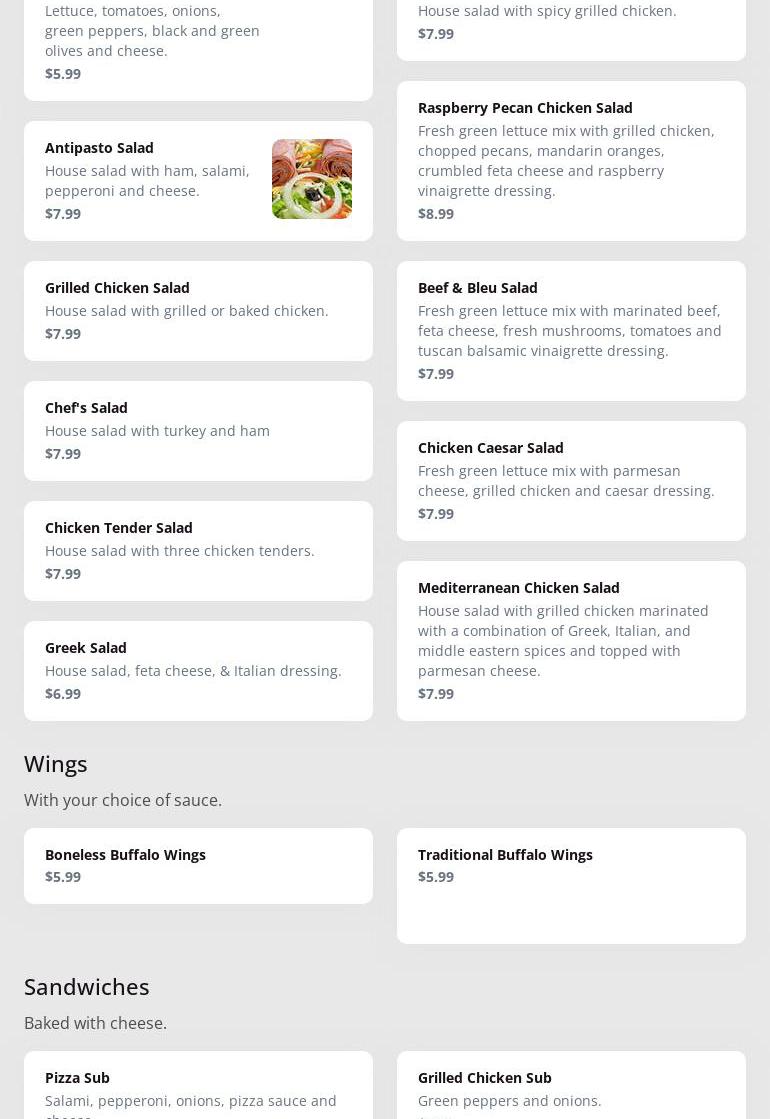Screen dimensions: 770x1119
Task: Click the $6.99 Greek Salad price
Action: click(x=63, y=693)
